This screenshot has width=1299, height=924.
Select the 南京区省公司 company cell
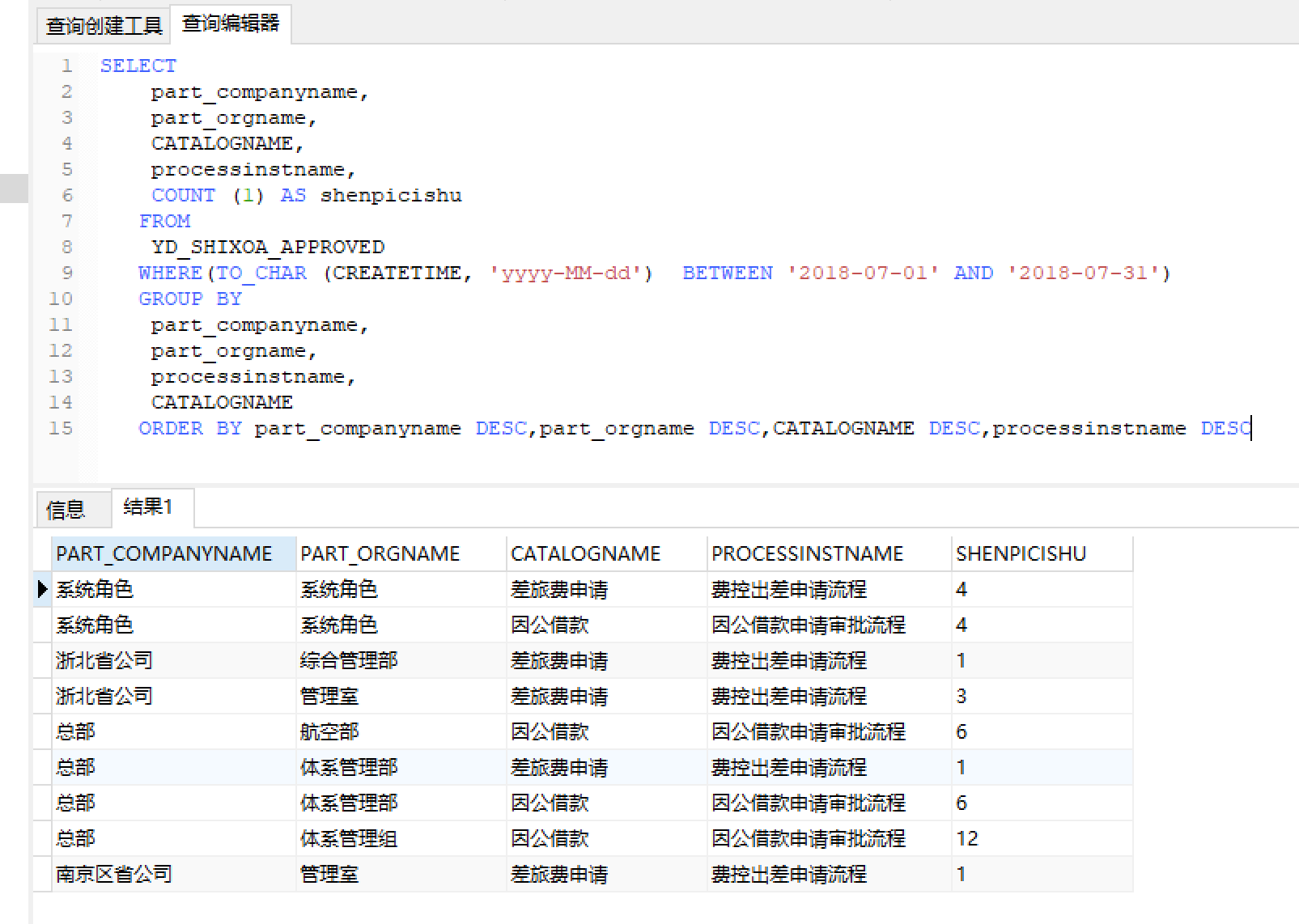114,874
